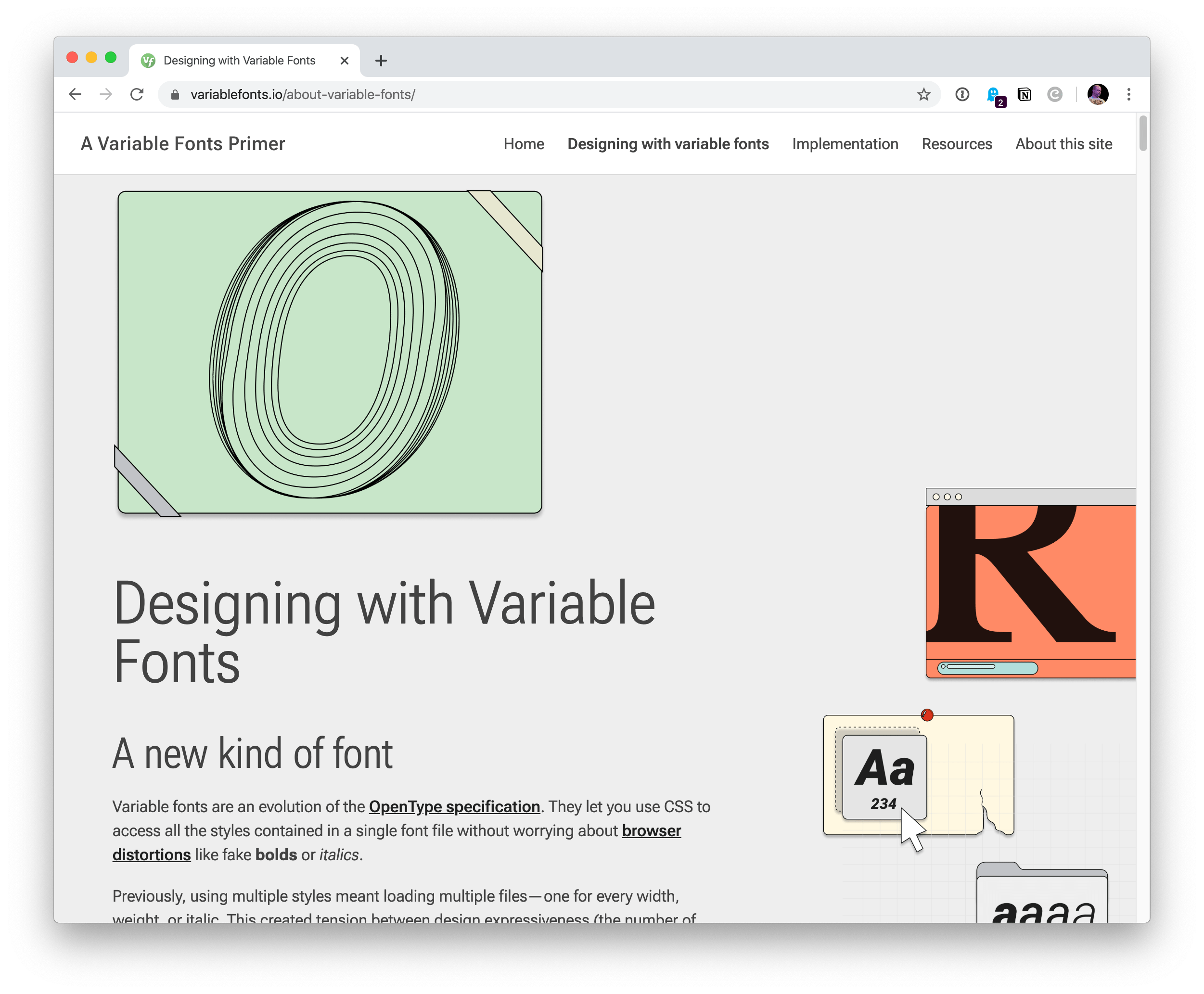Click the browser distortions link
This screenshot has width=1204, height=994.
[651, 831]
